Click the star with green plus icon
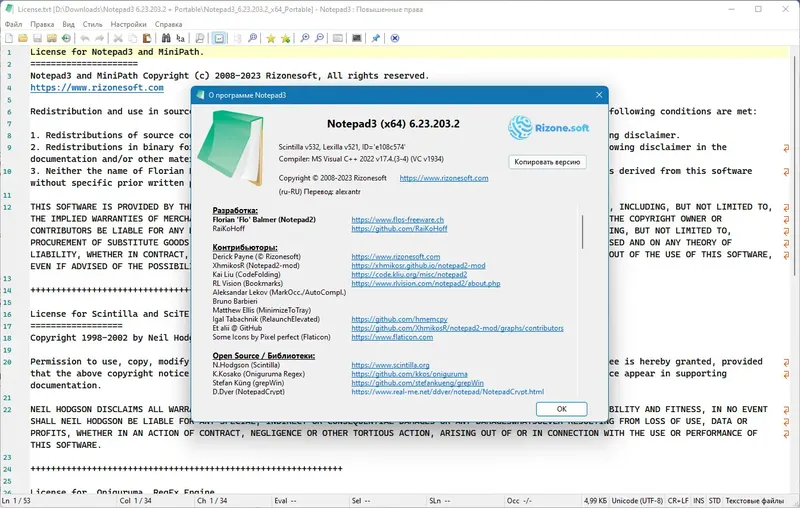Screen dimensions: 800x508 [x=285, y=38]
